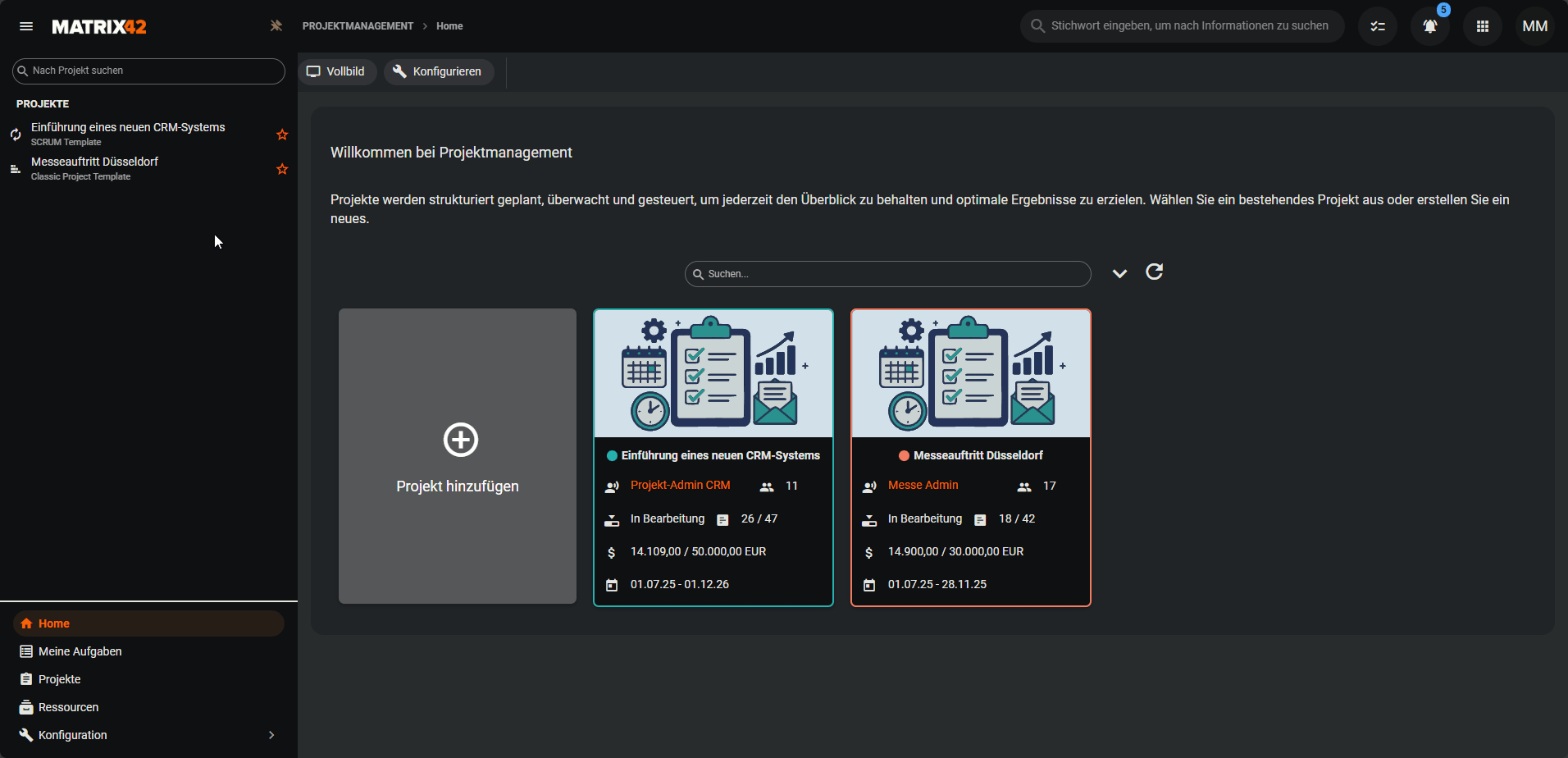Click the Vollbild button
Screen dimensions: 1568x758
click(x=336, y=71)
